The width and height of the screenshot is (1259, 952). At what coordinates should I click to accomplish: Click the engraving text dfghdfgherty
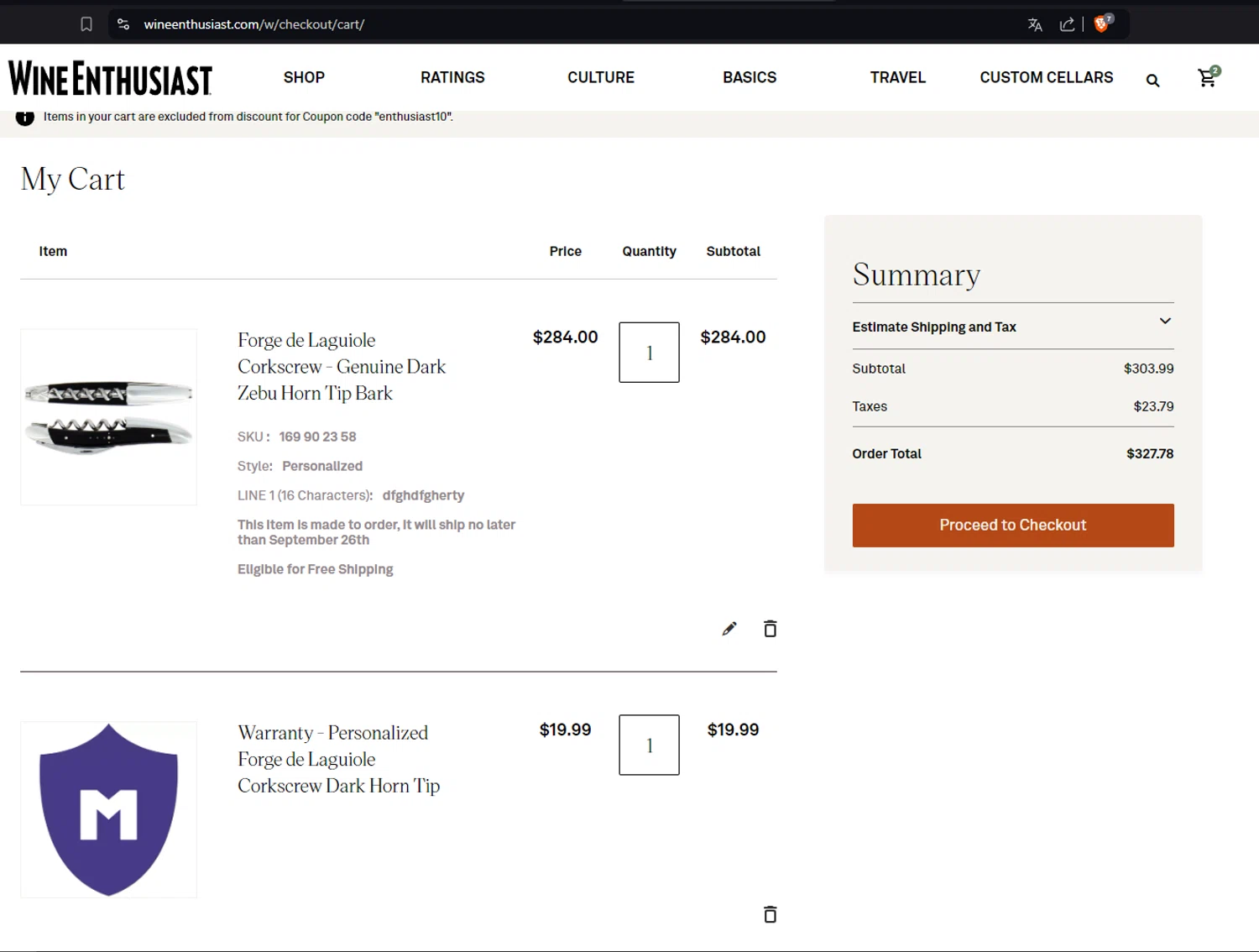[x=423, y=495]
